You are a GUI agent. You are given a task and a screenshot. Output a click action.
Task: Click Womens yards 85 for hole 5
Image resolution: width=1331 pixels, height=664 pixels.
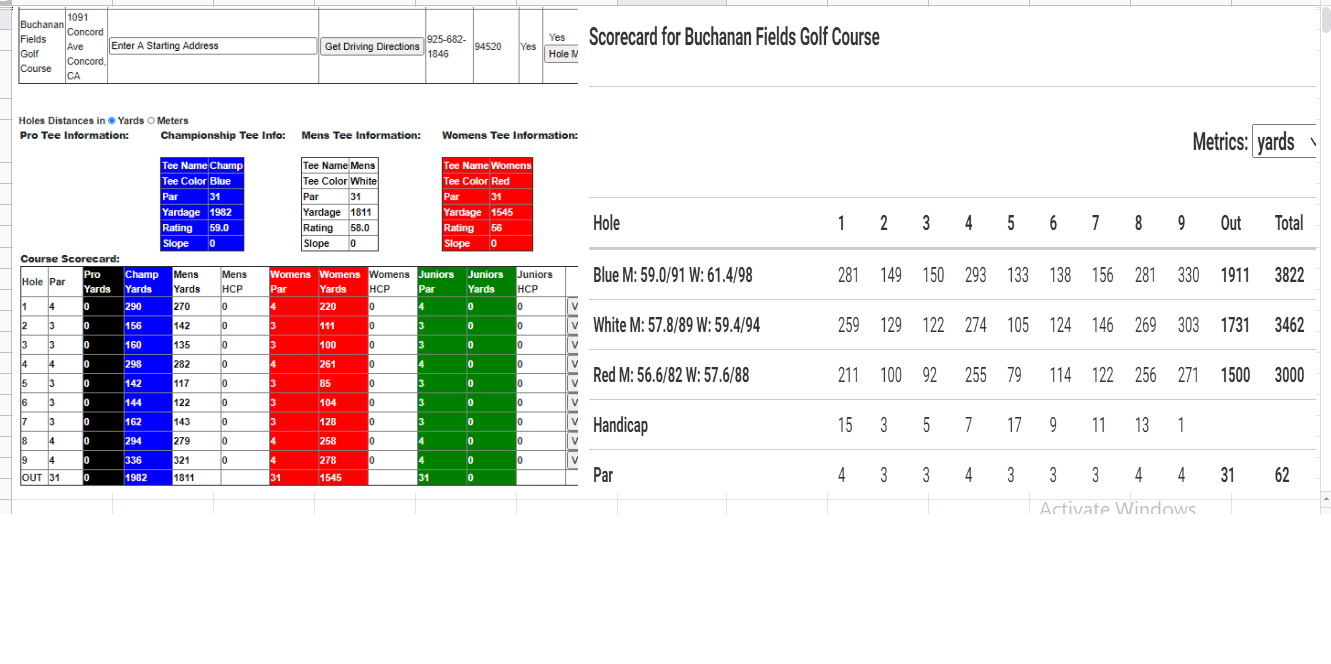tap(341, 383)
